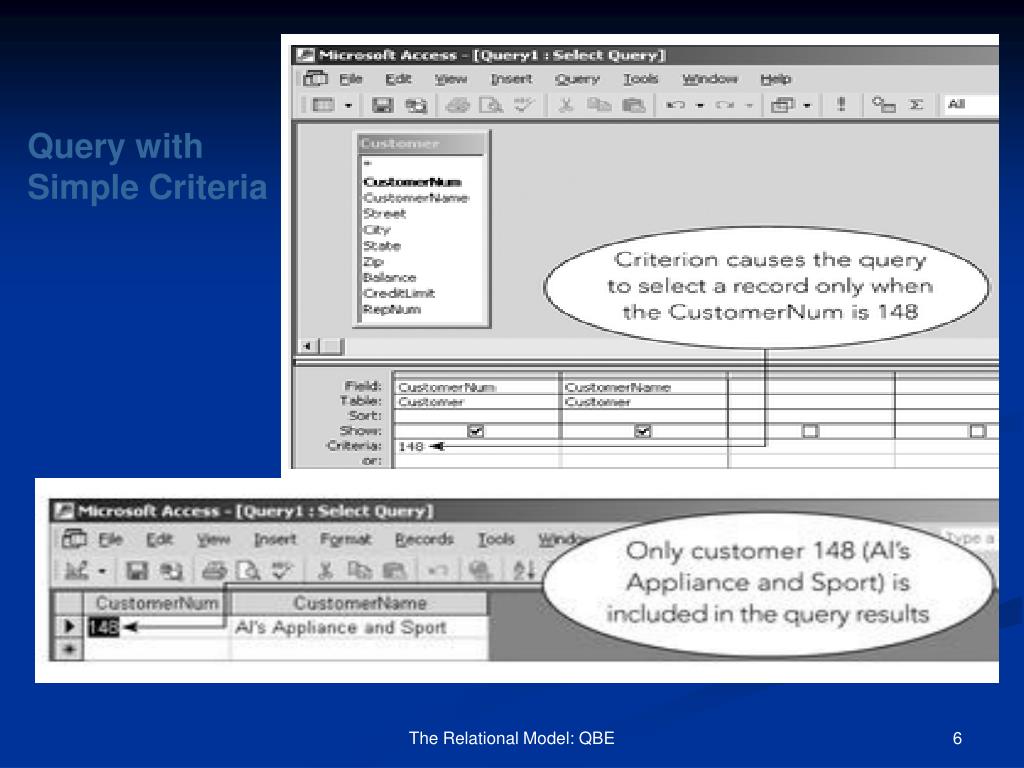Click the Totals sigma icon
The height and width of the screenshot is (768, 1024).
click(916, 104)
